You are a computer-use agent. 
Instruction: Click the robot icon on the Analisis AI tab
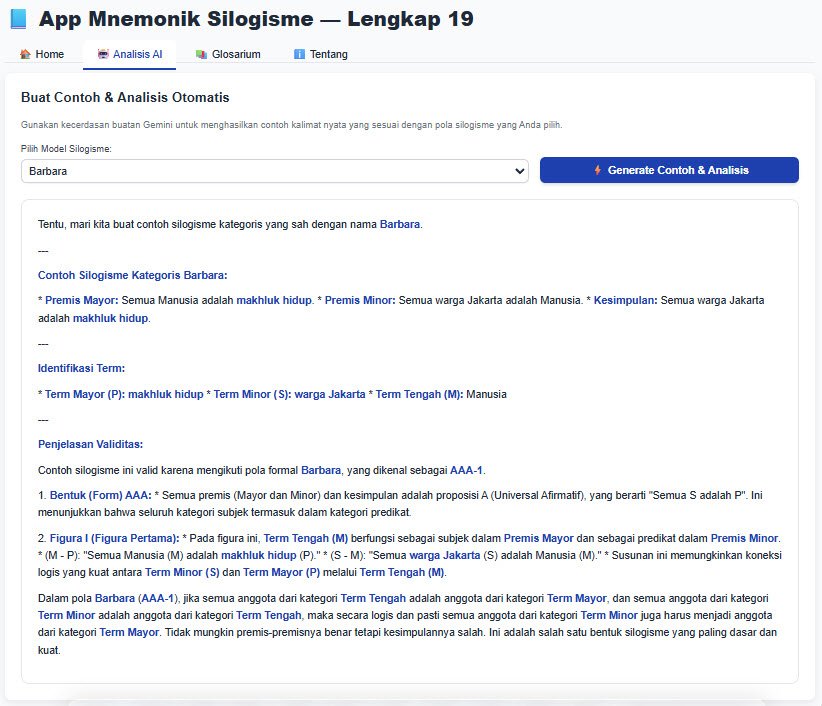pos(103,54)
